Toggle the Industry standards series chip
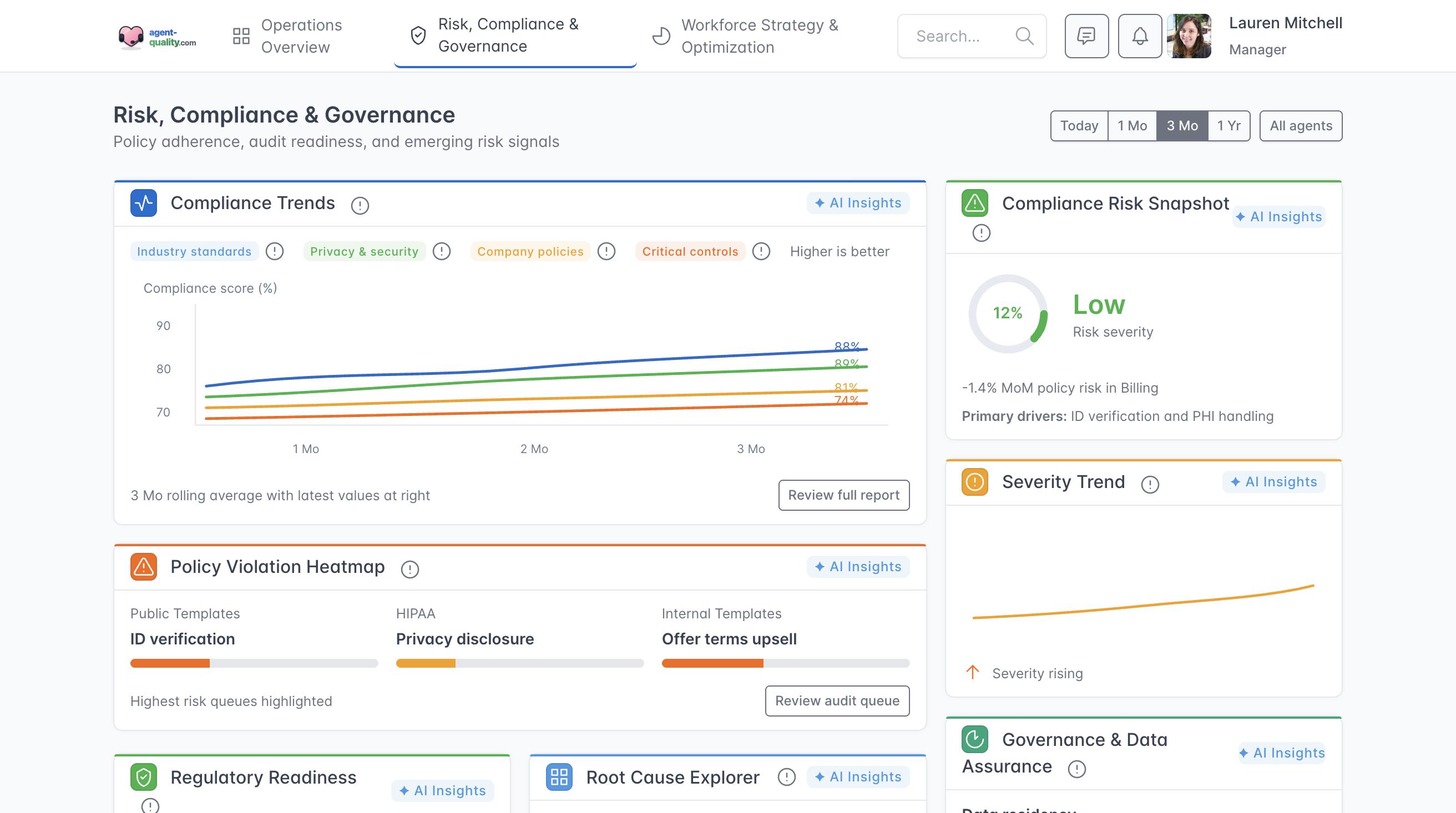 pyautogui.click(x=194, y=251)
